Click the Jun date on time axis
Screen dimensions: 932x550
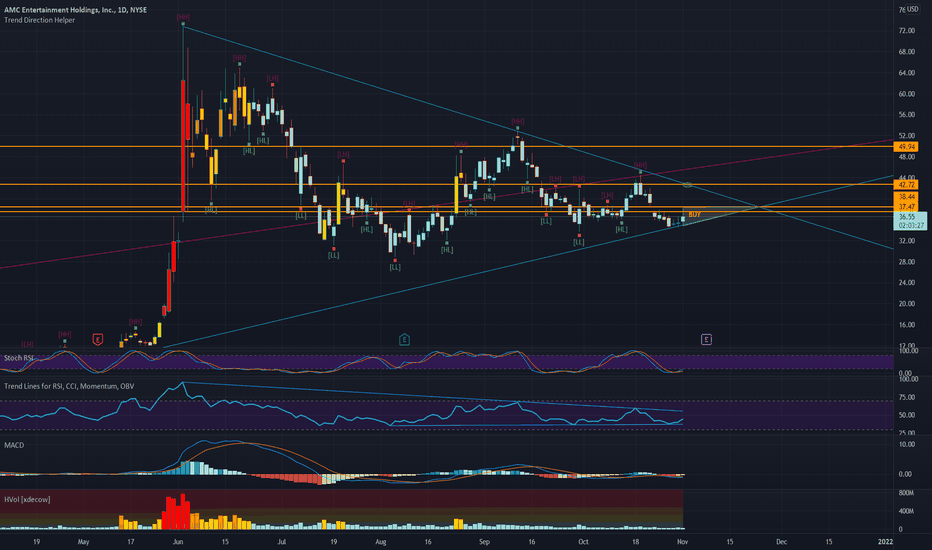coord(177,542)
